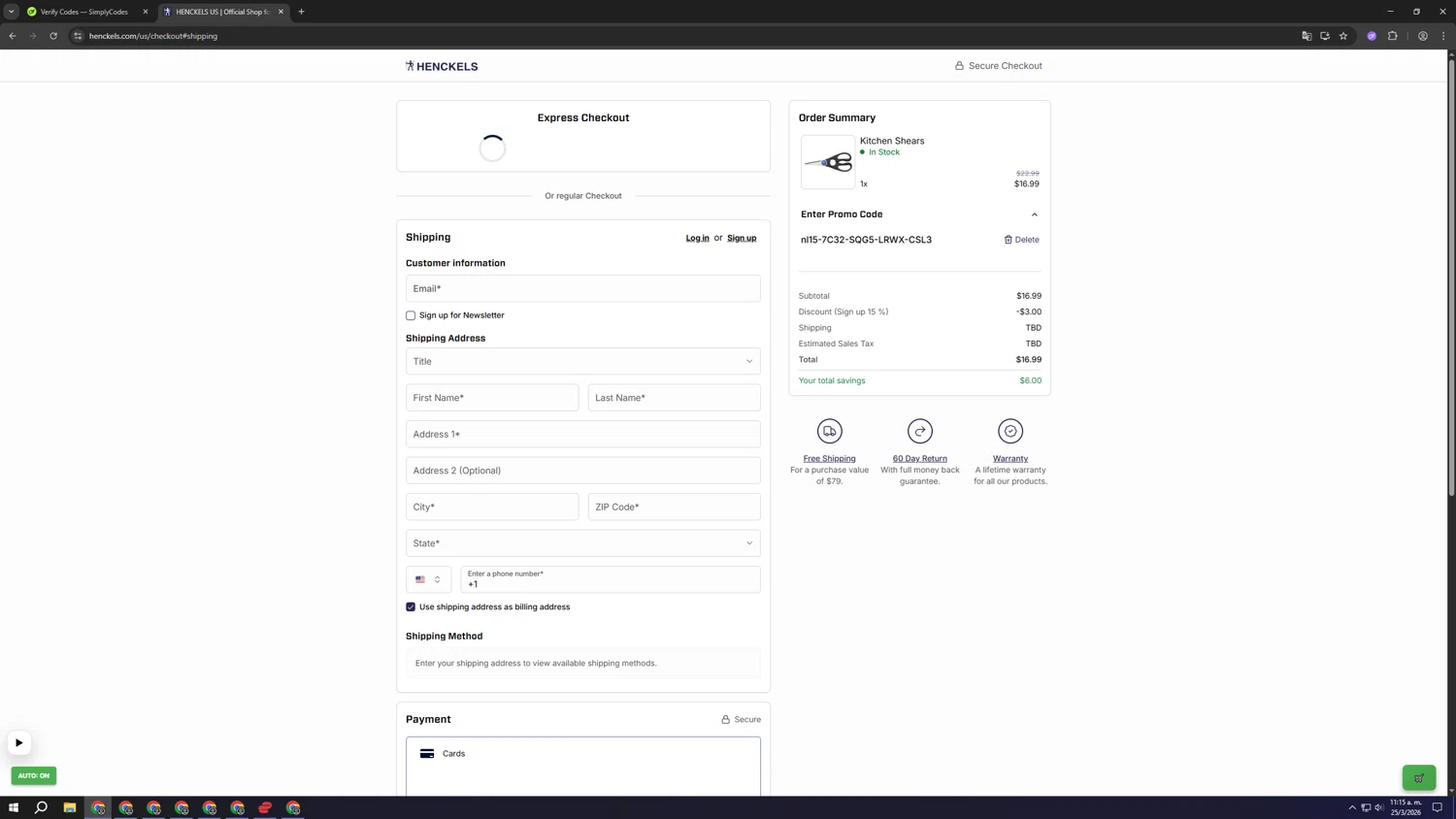Open Windows taskbar search
1456x819 pixels.
pos(42,807)
